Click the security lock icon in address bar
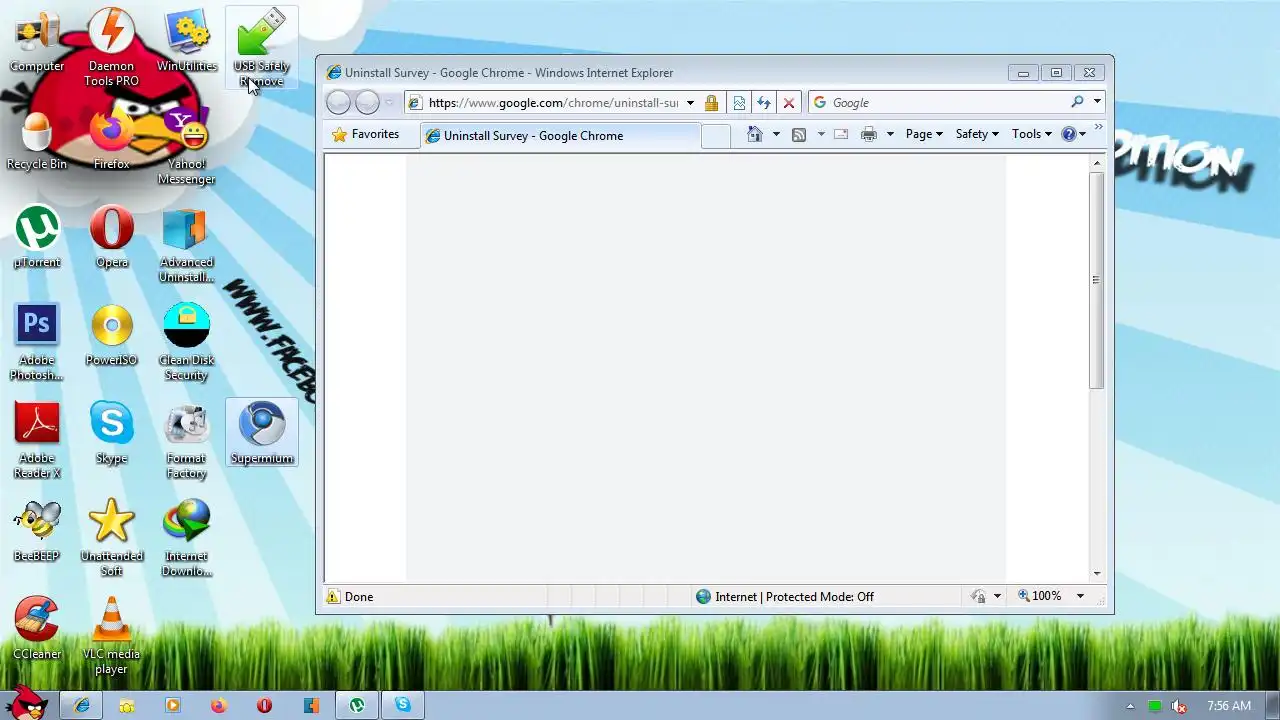The width and height of the screenshot is (1280, 720). (711, 103)
